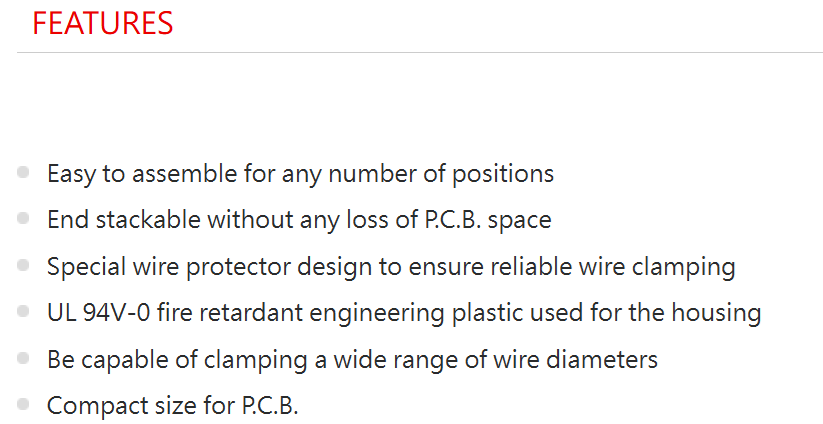Click bullet beside 'Easy to assemble' line

tap(23, 173)
